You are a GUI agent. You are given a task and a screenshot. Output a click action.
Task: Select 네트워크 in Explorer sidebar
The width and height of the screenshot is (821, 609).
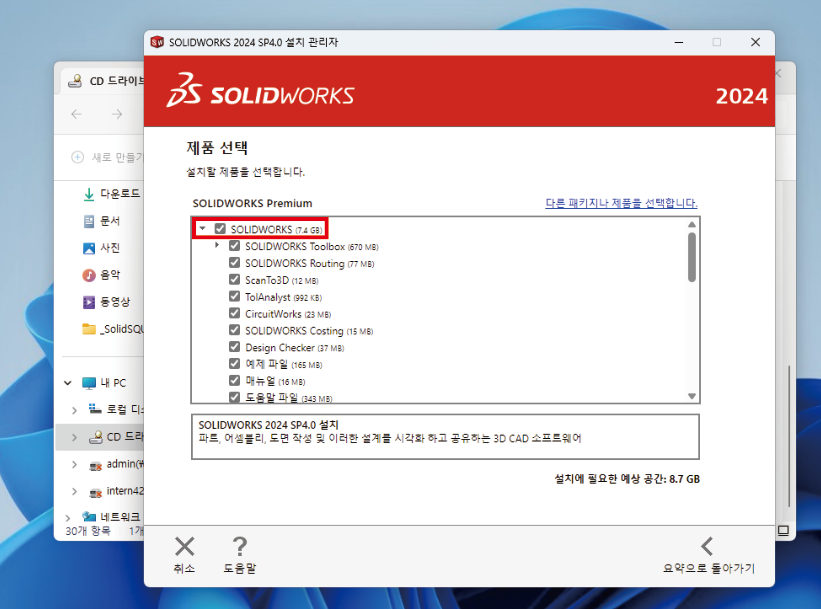pyautogui.click(x=111, y=517)
